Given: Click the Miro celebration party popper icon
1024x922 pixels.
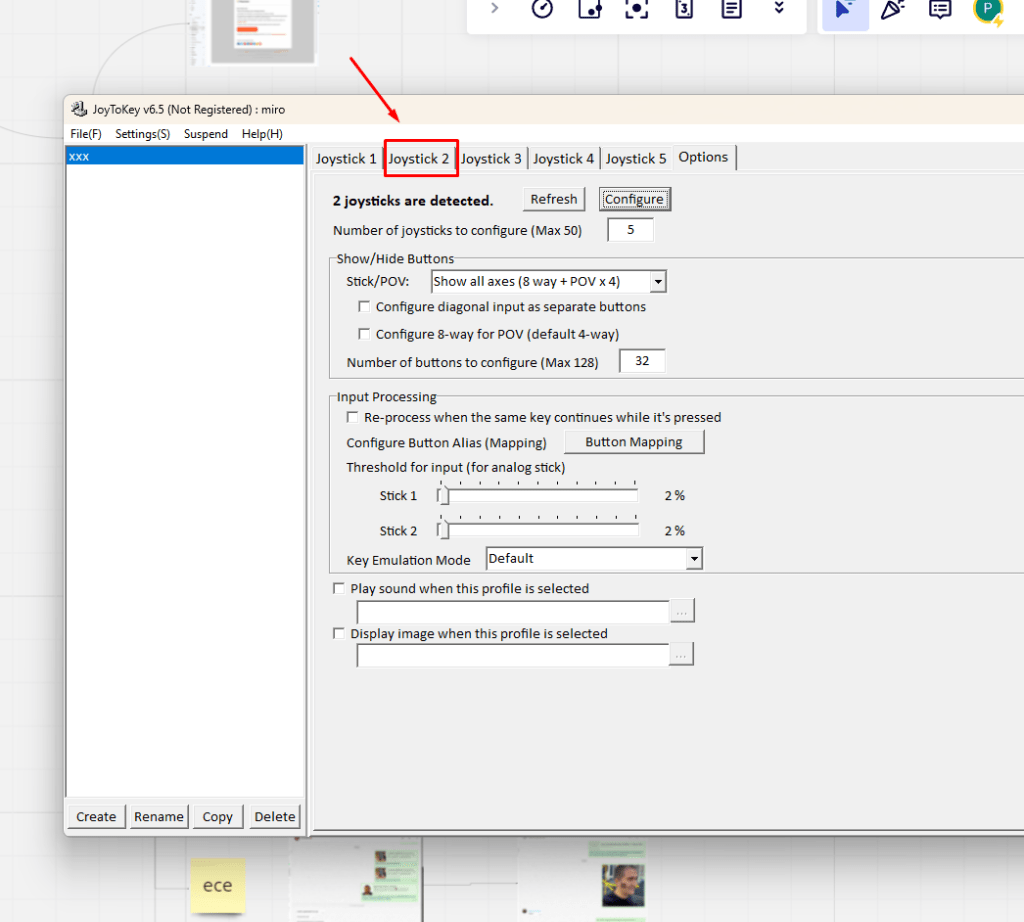Looking at the screenshot, I should click(x=893, y=9).
